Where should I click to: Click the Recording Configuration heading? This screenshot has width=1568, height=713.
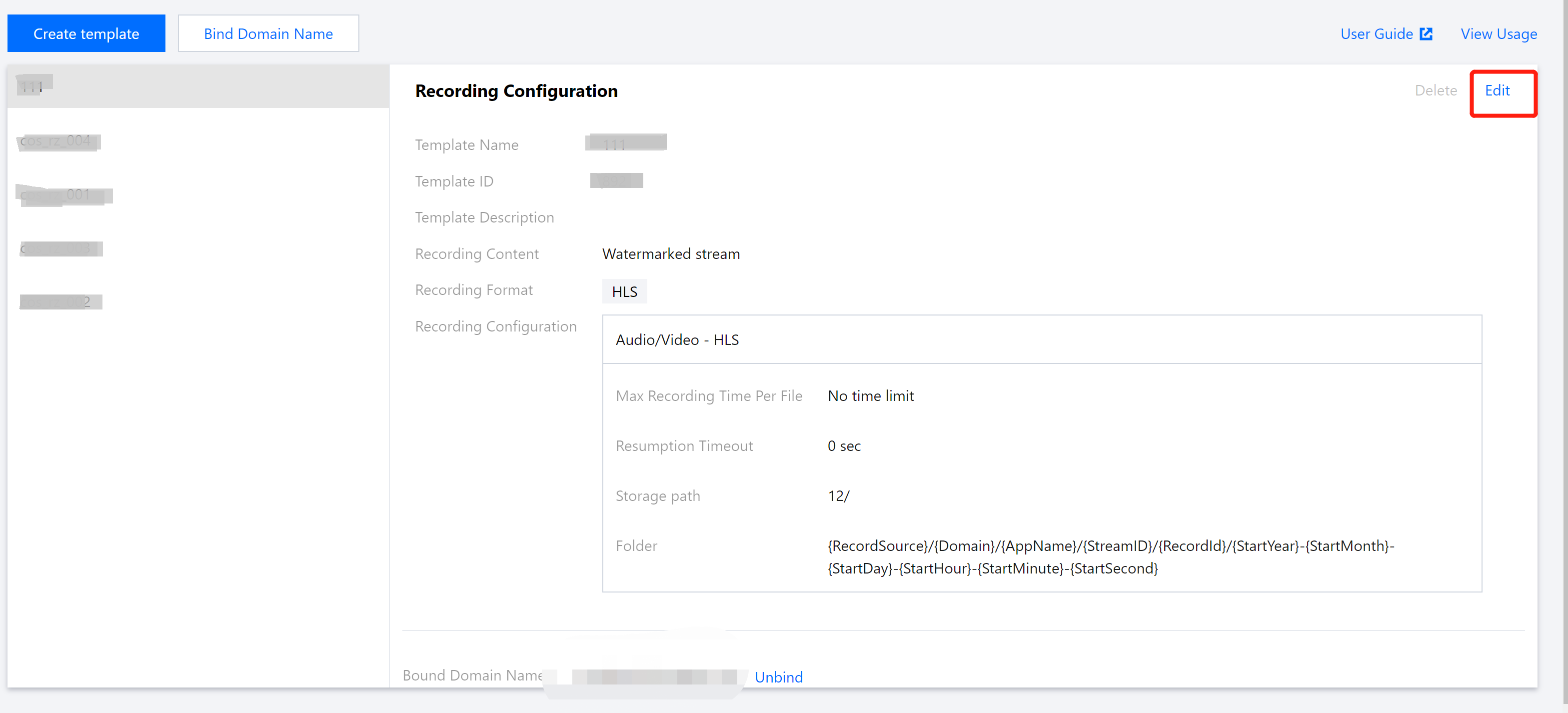point(516,90)
